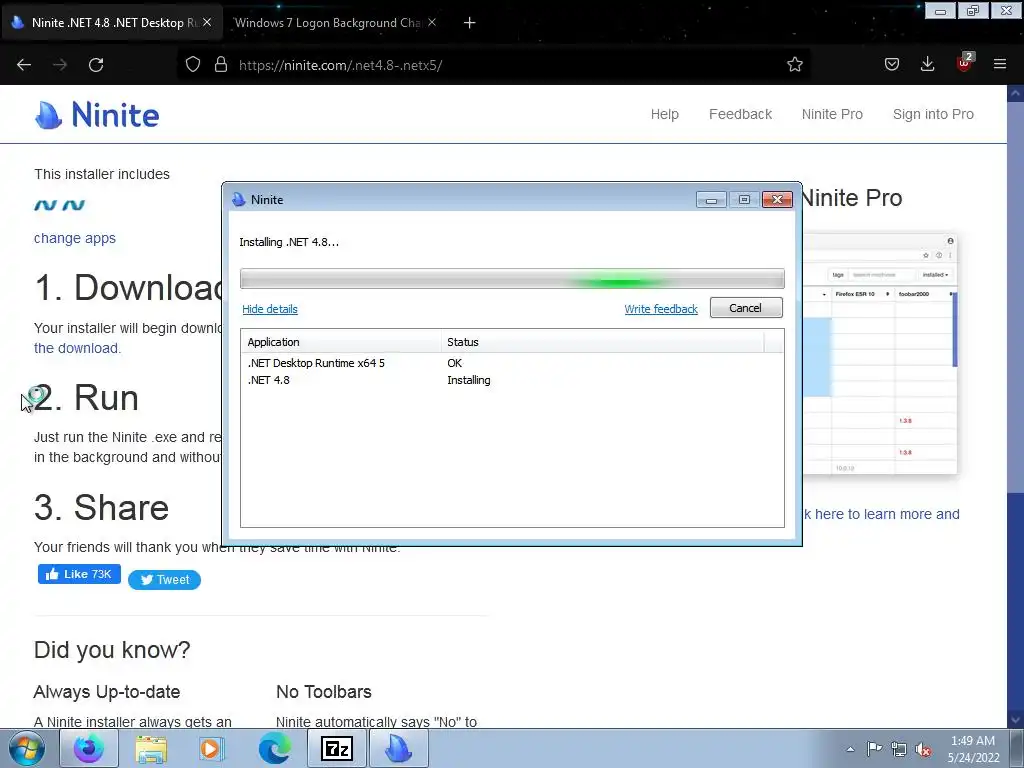Click the Application column header
The image size is (1024, 768).
pyautogui.click(x=341, y=342)
